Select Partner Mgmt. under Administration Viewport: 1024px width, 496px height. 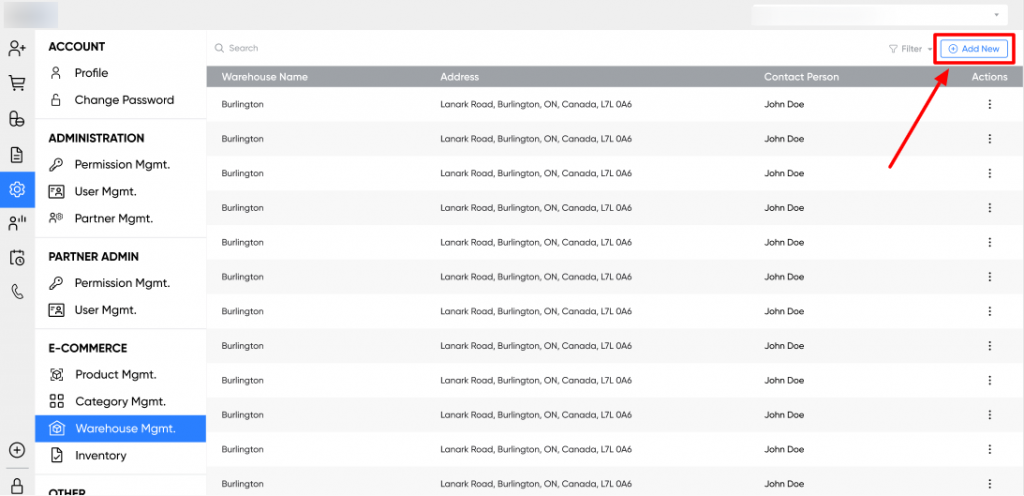(113, 218)
